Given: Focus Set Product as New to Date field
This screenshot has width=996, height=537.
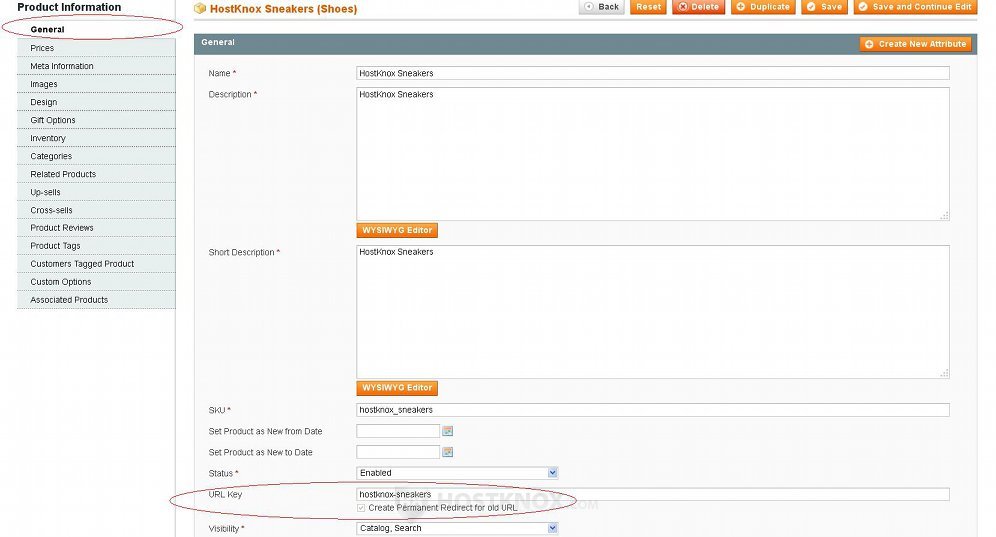Looking at the screenshot, I should tap(398, 452).
